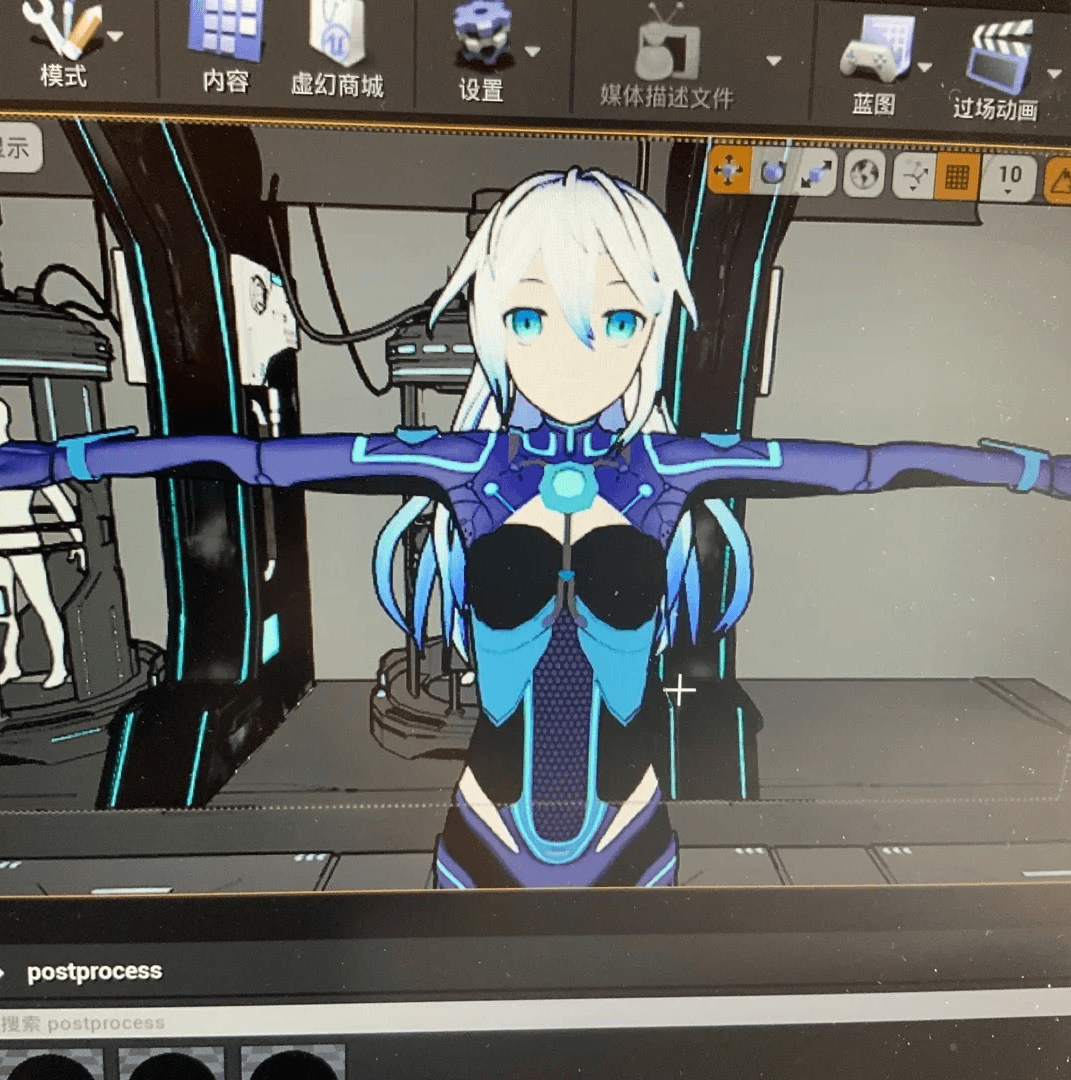Open the 虚幻商城 marketplace button

[x=337, y=52]
